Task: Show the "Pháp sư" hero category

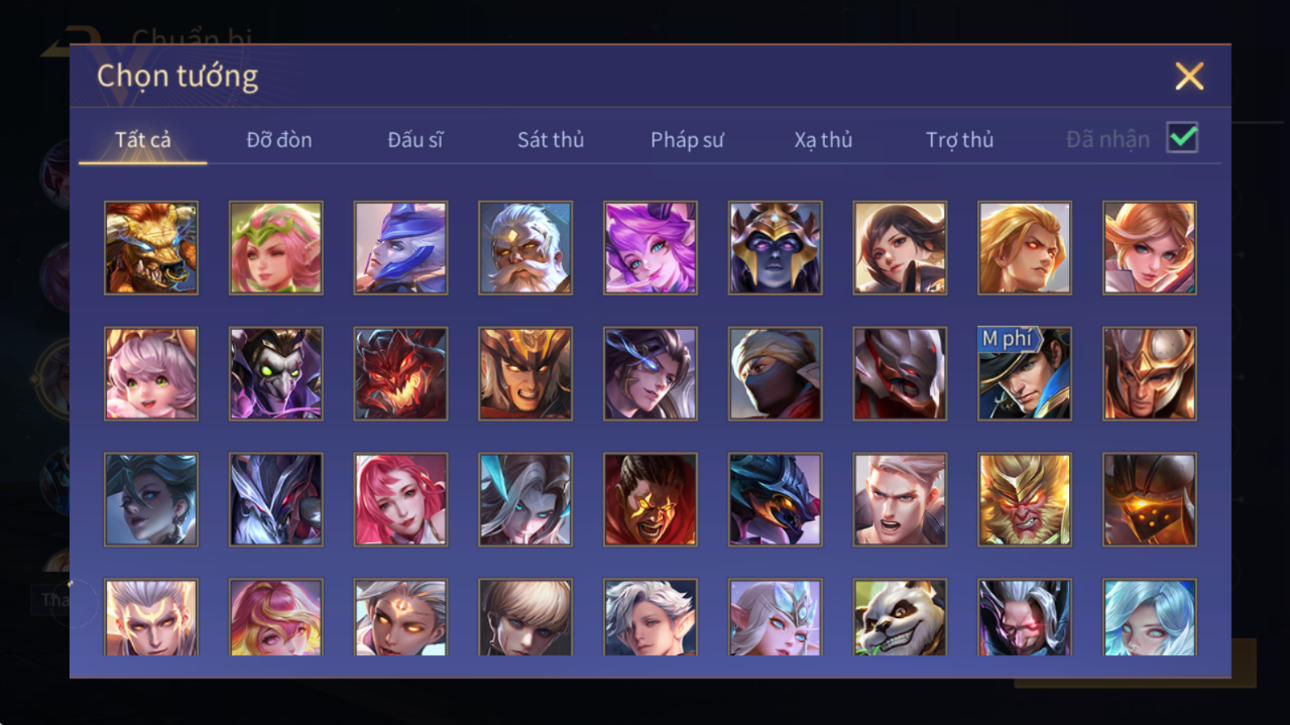Action: pos(687,140)
